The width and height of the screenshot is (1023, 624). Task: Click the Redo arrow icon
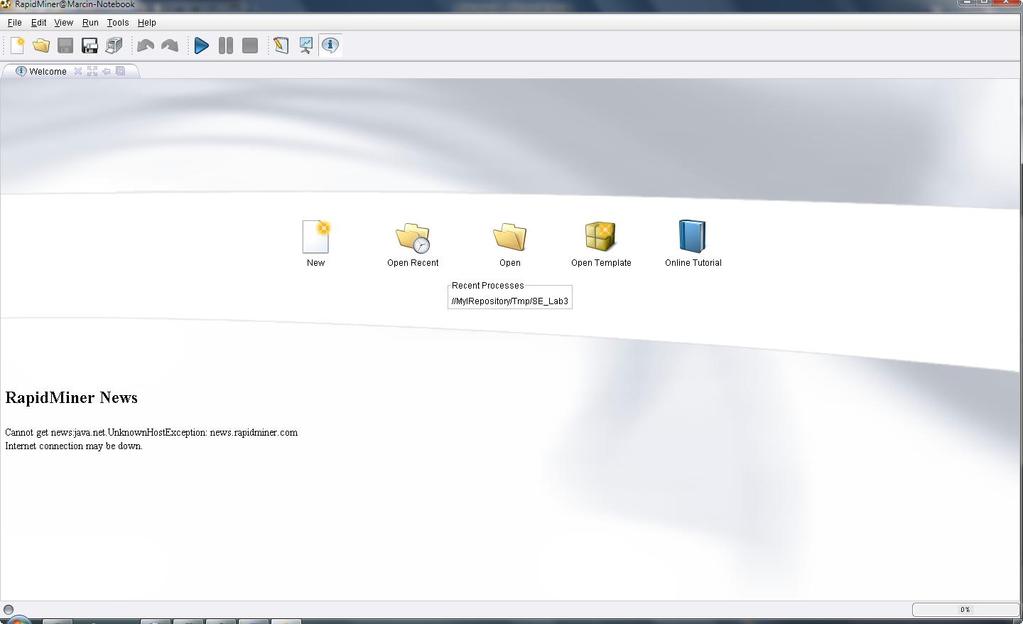(170, 46)
